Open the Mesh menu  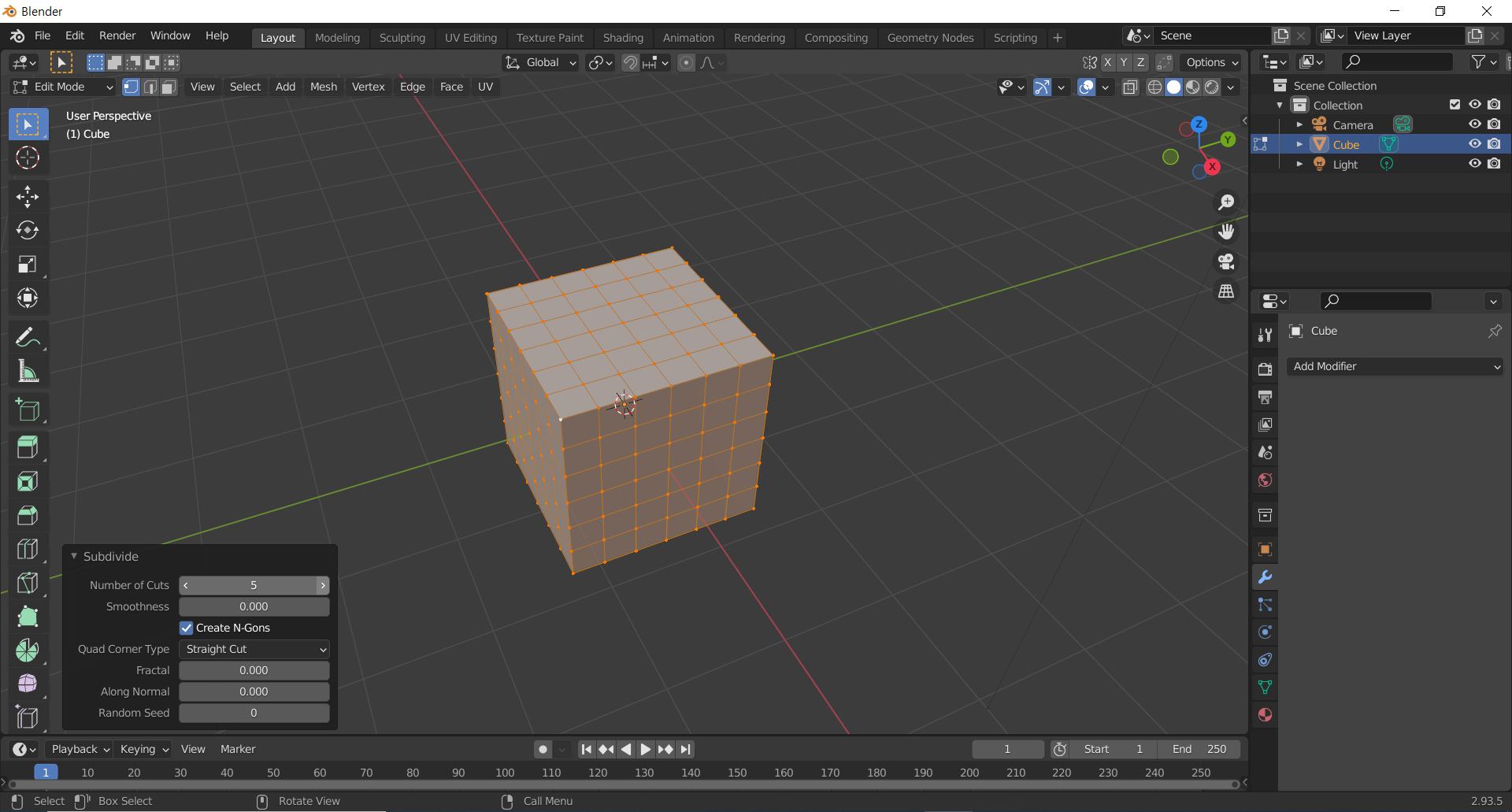pyautogui.click(x=323, y=87)
